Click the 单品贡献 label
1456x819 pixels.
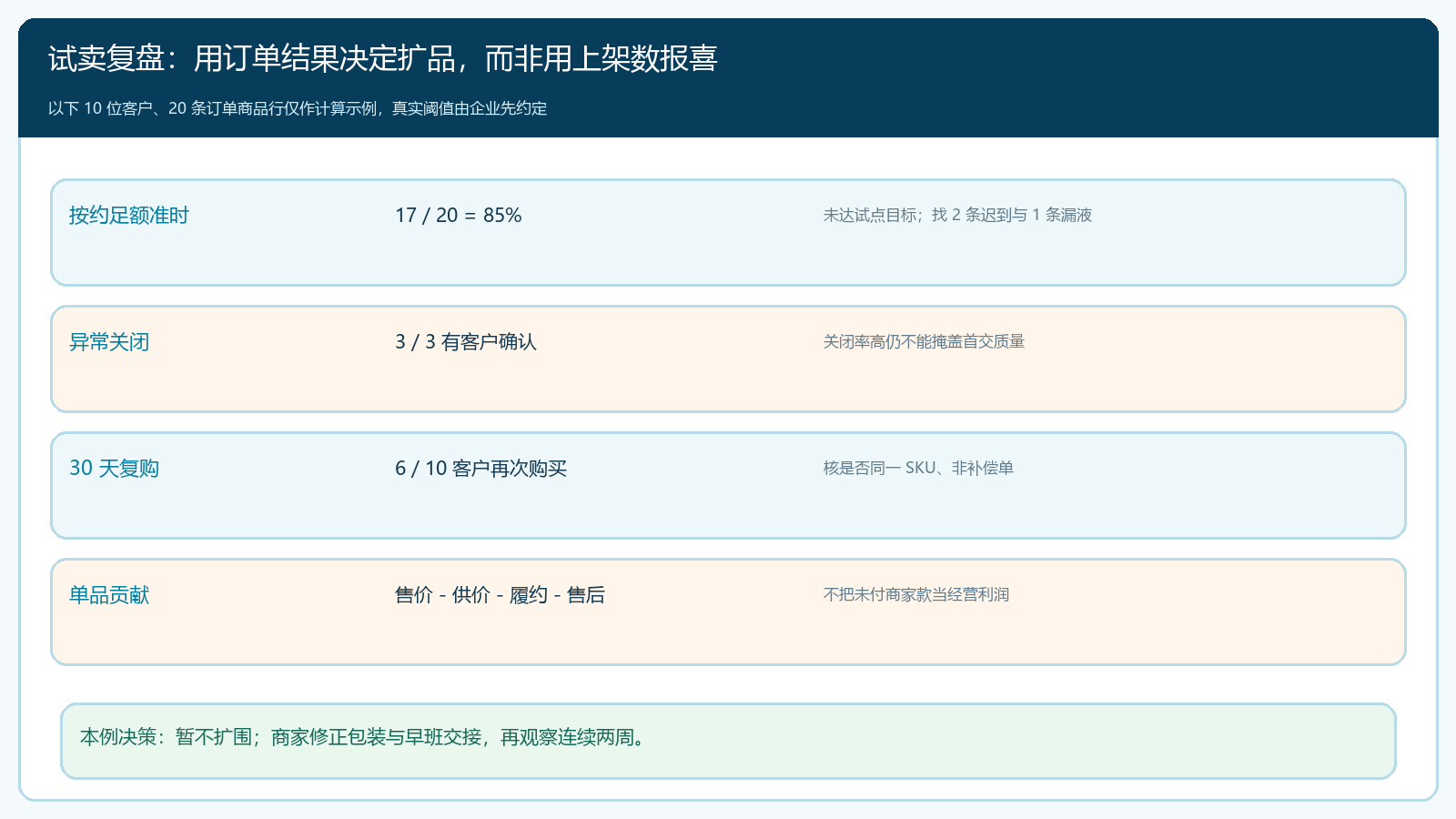click(109, 595)
